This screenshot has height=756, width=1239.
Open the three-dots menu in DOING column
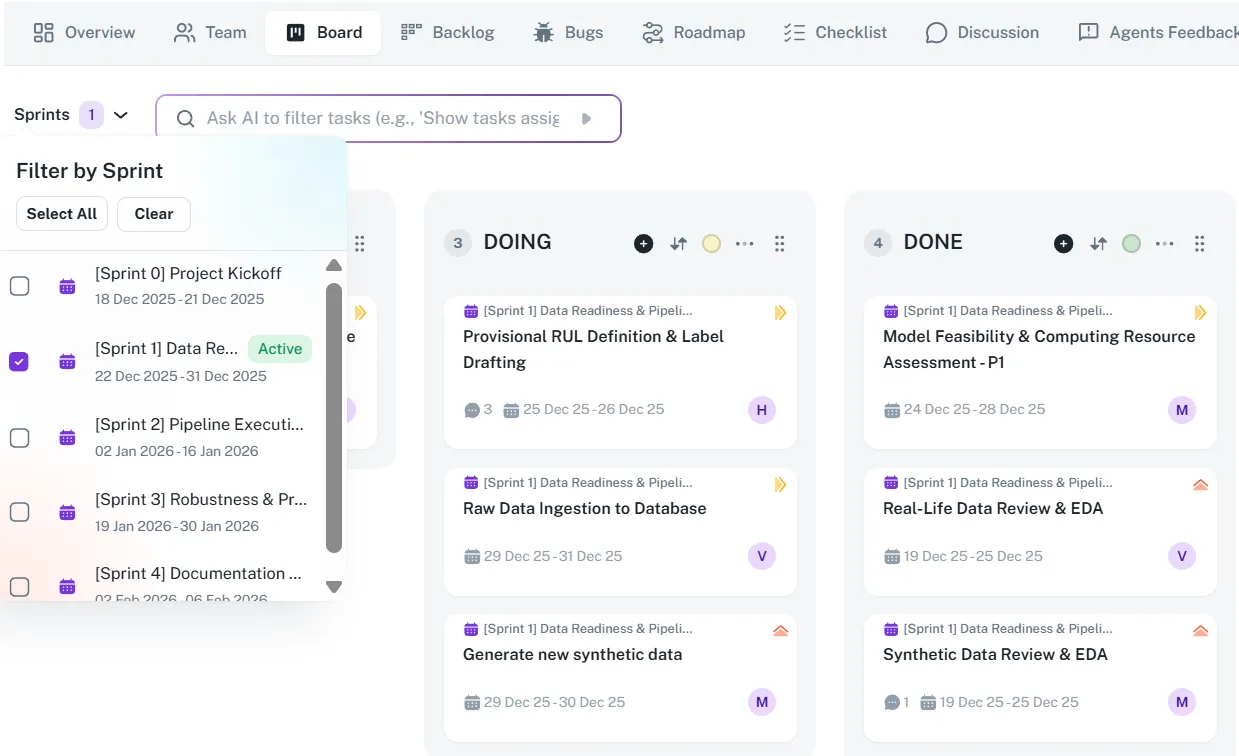(745, 243)
